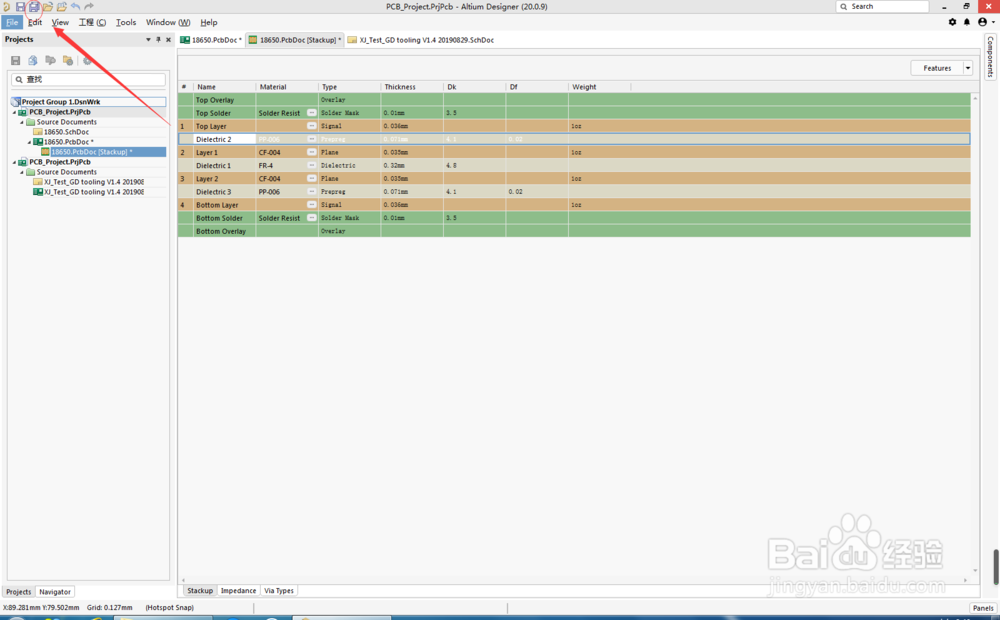The height and width of the screenshot is (620, 1000).
Task: Select Top Layer 0.036mm thickness cell
Action: [x=412, y=126]
